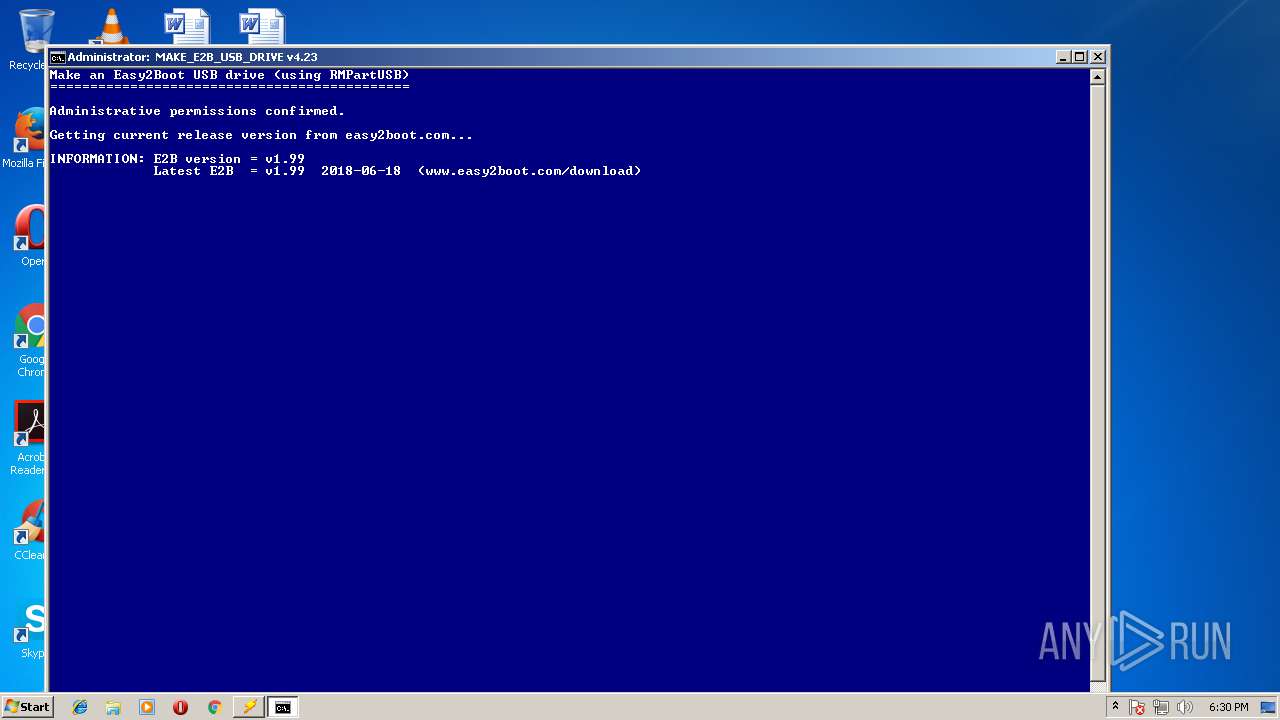Open the volume speaker tray icon
Image resolution: width=1280 pixels, height=720 pixels.
click(x=1185, y=707)
